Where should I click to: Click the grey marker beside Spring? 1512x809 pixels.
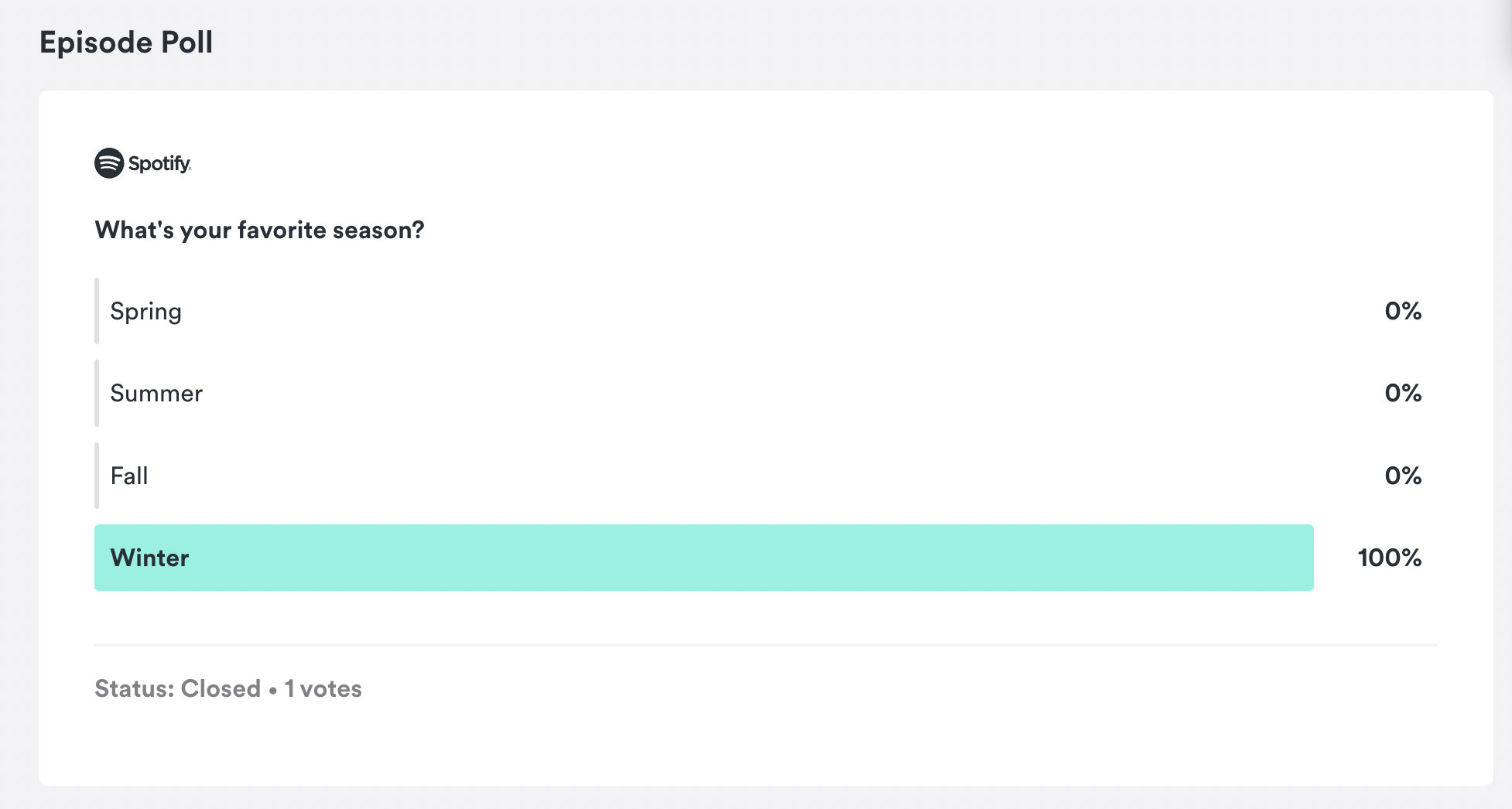point(97,311)
